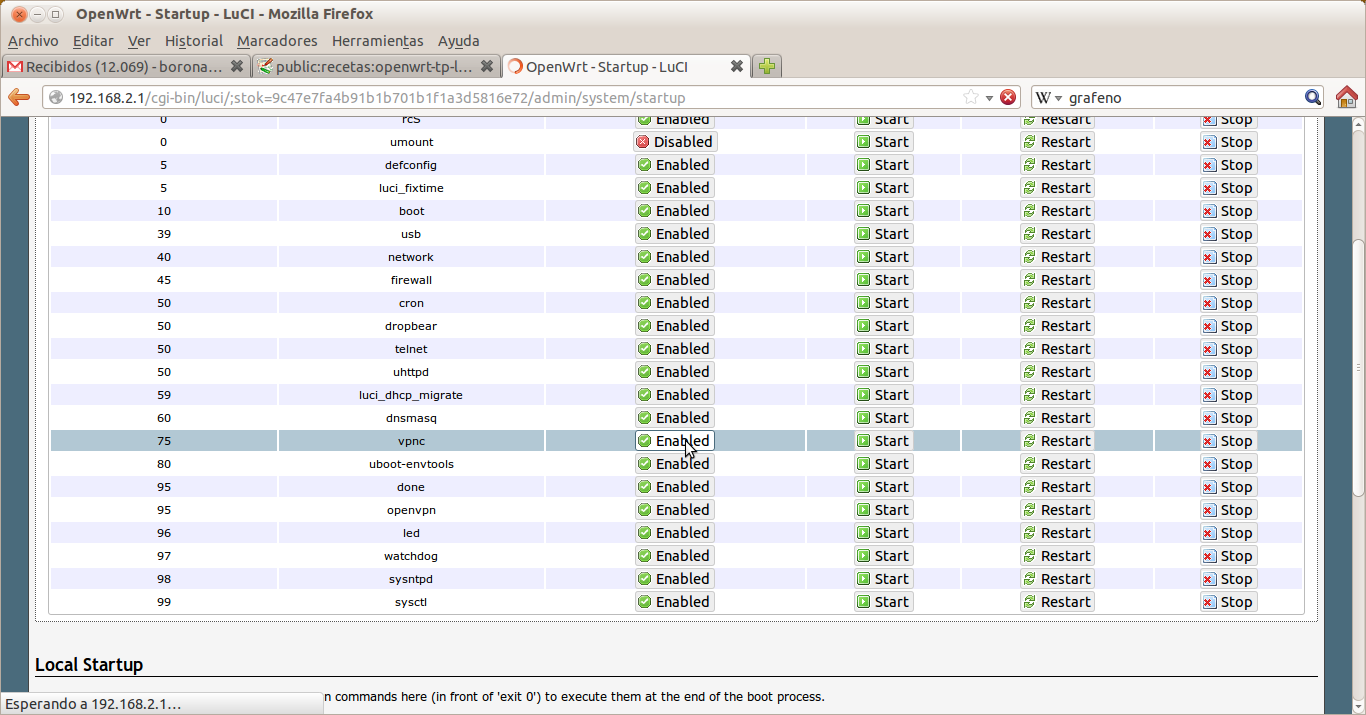Click in the address bar URL field
The width and height of the screenshot is (1366, 715).
[500, 97]
